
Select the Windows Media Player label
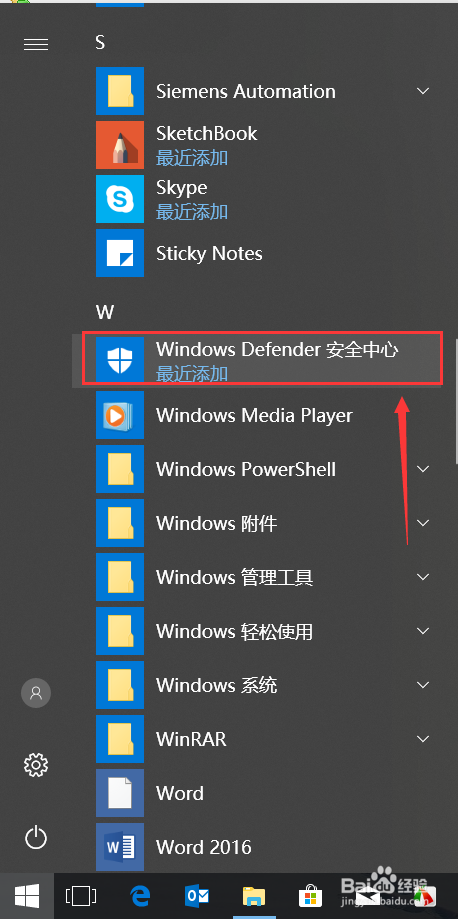coord(255,416)
